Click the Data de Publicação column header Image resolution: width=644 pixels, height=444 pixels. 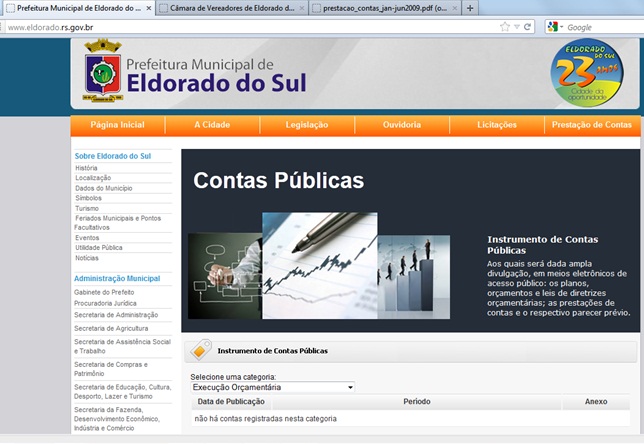pyautogui.click(x=231, y=402)
